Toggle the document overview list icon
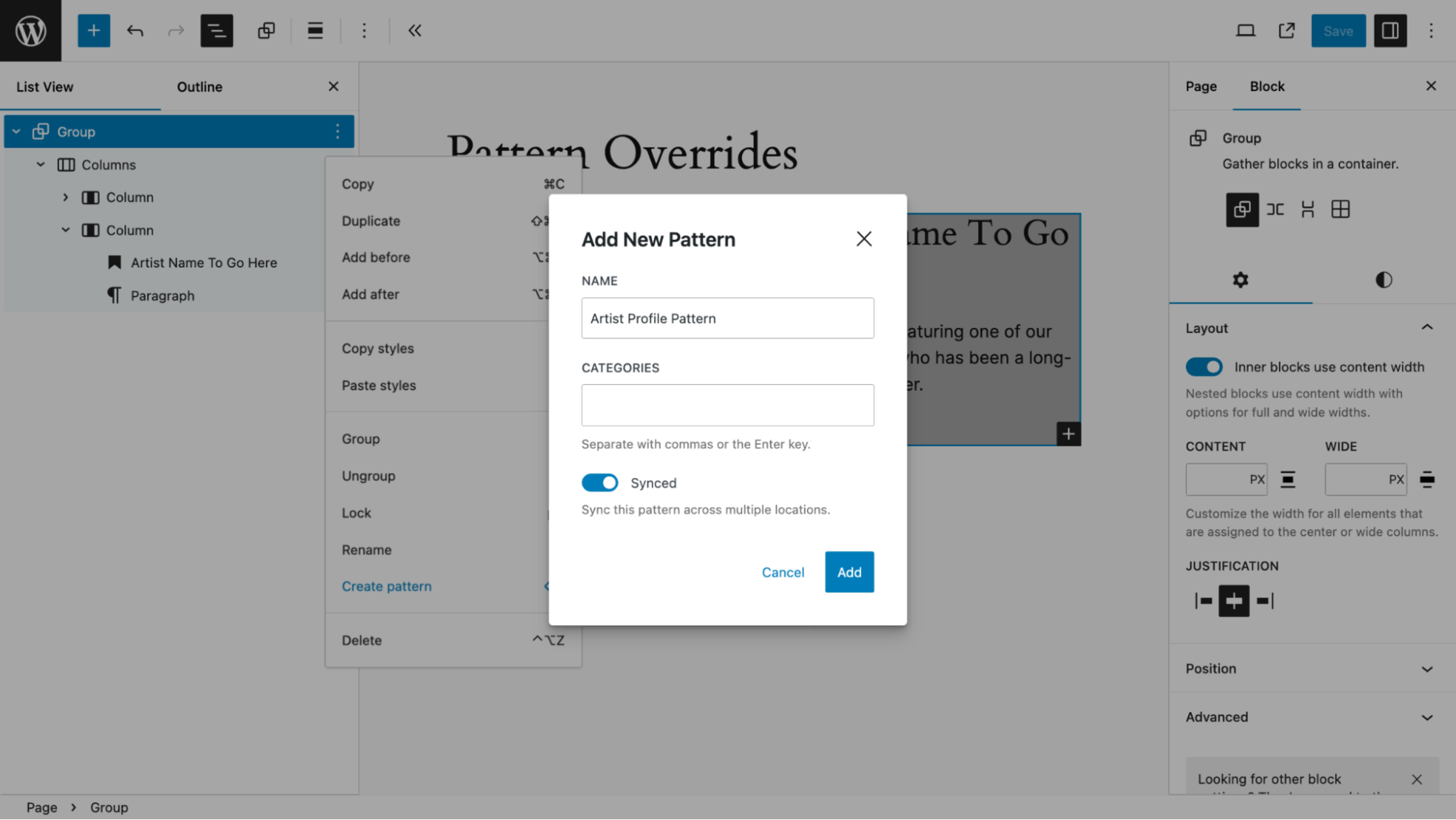1456x820 pixels. [216, 30]
